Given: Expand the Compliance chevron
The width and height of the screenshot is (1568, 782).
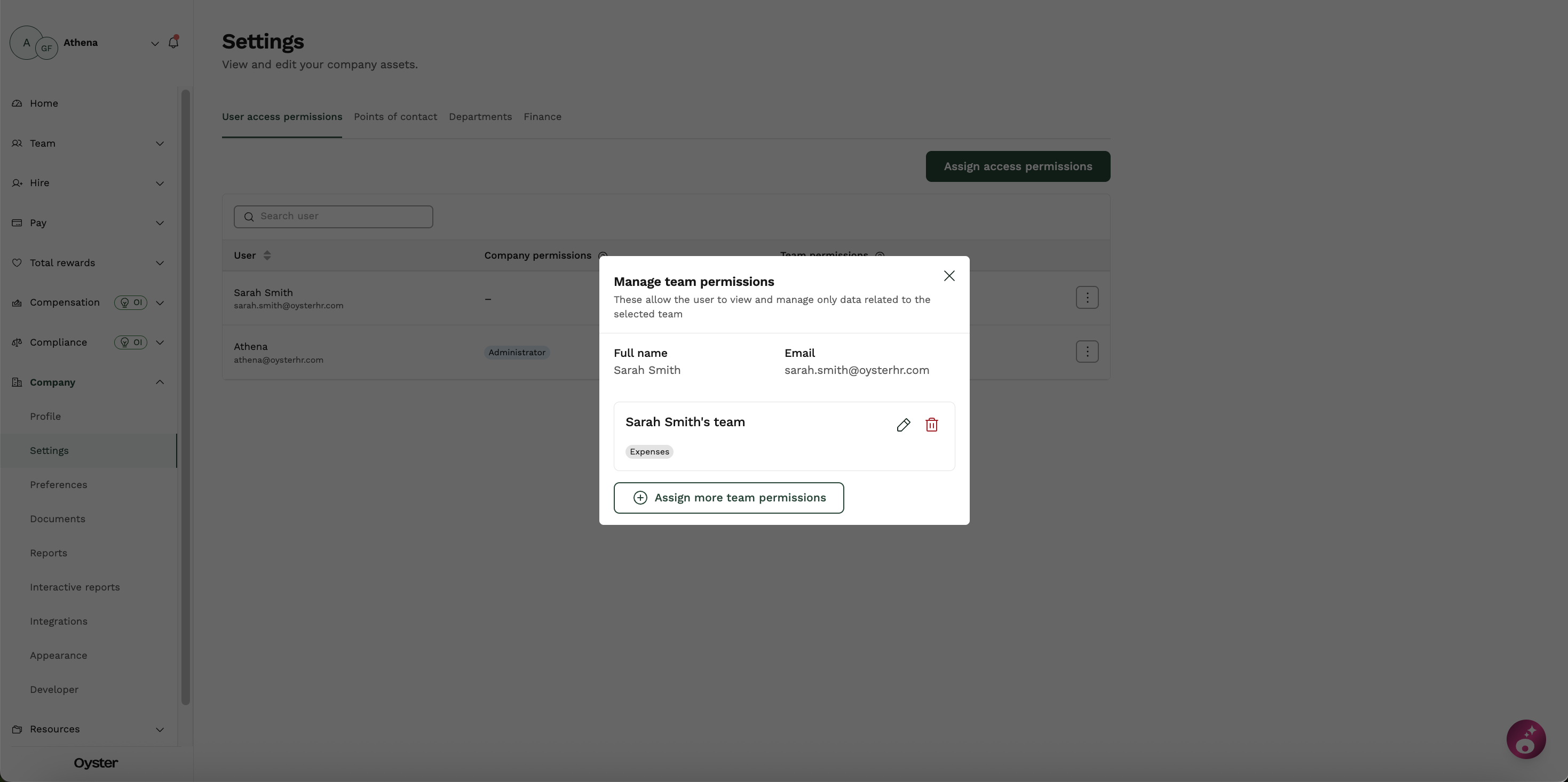Looking at the screenshot, I should point(160,342).
